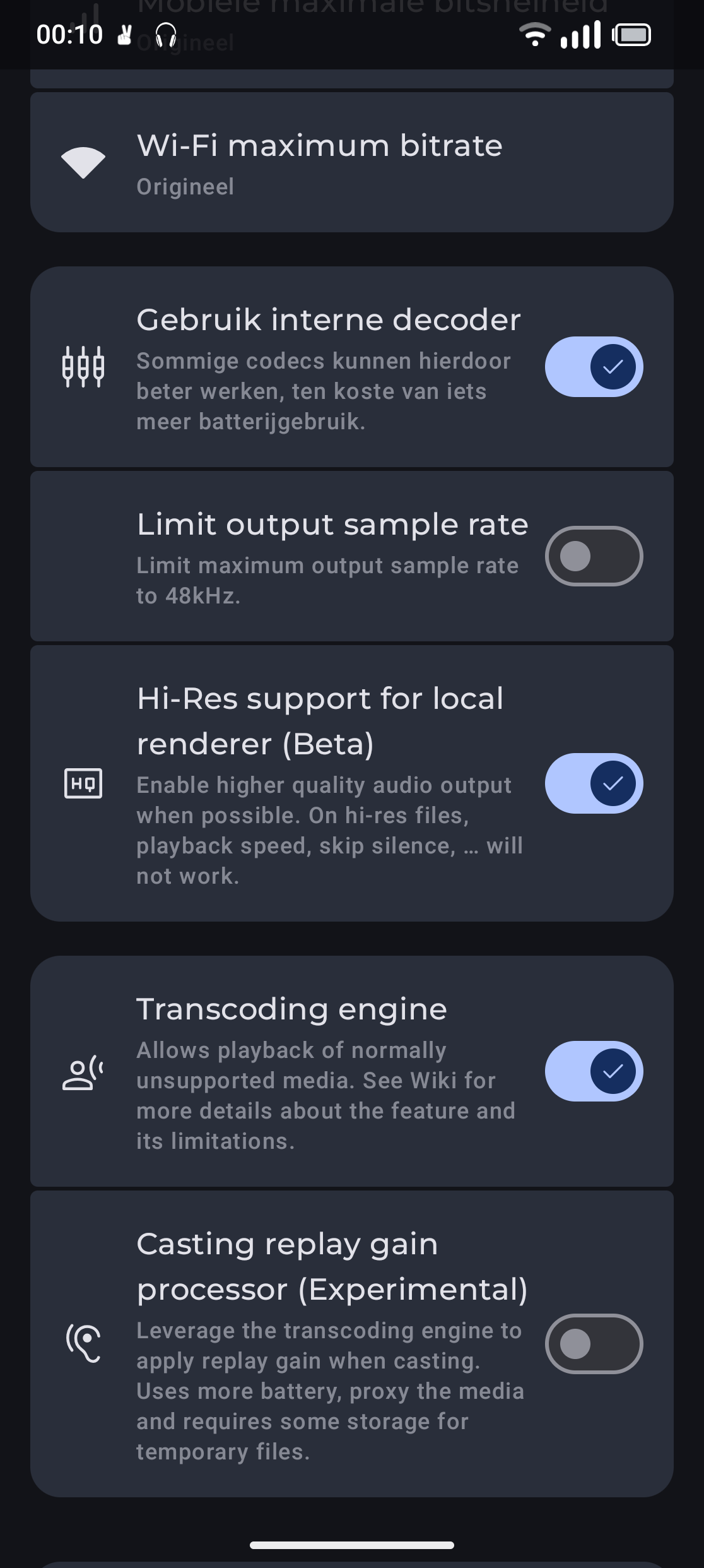
Task: Tap the Casting replay gain description text
Action: click(329, 1391)
